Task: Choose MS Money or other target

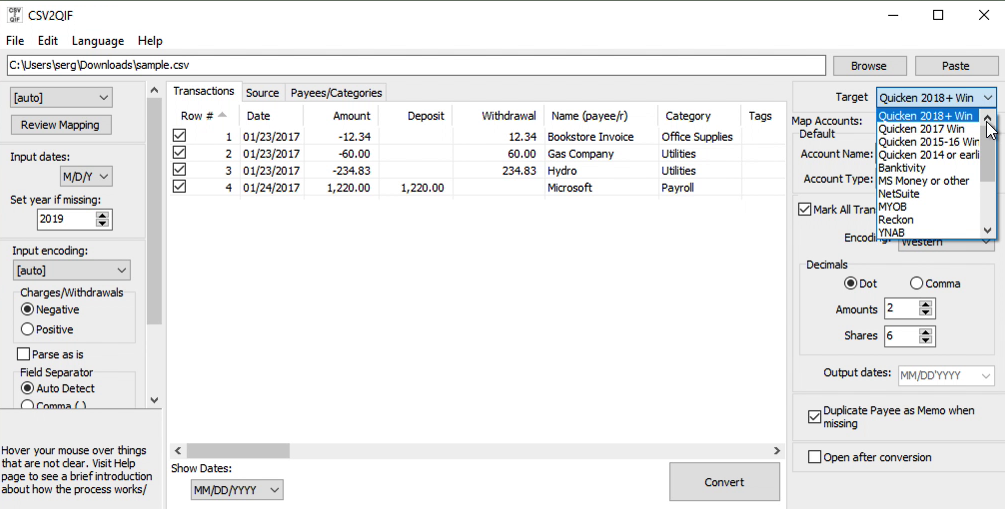Action: click(x=928, y=181)
